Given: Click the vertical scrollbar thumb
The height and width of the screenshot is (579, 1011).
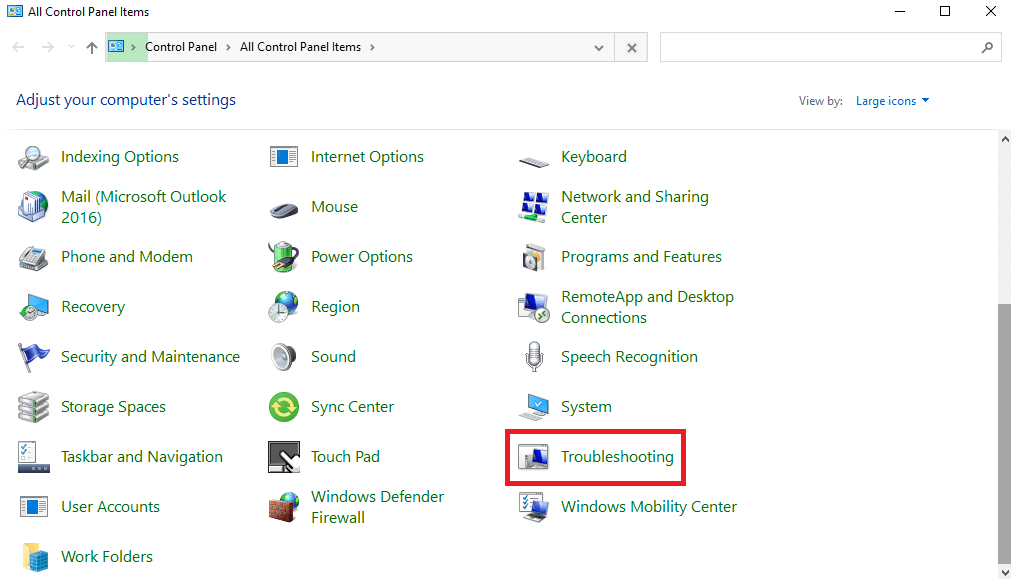Looking at the screenshot, I should point(1004,430).
